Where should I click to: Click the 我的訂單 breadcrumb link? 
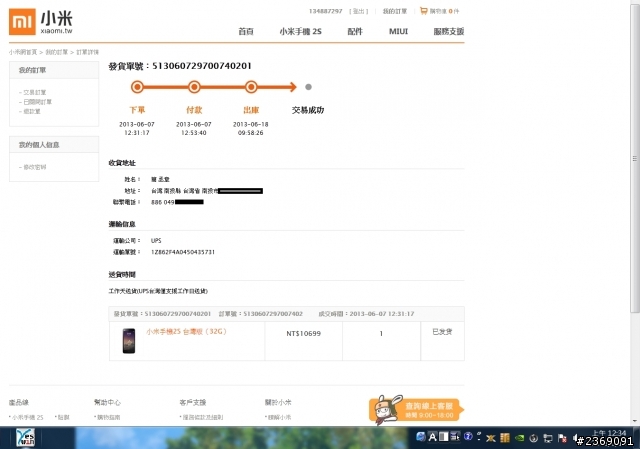(57, 52)
